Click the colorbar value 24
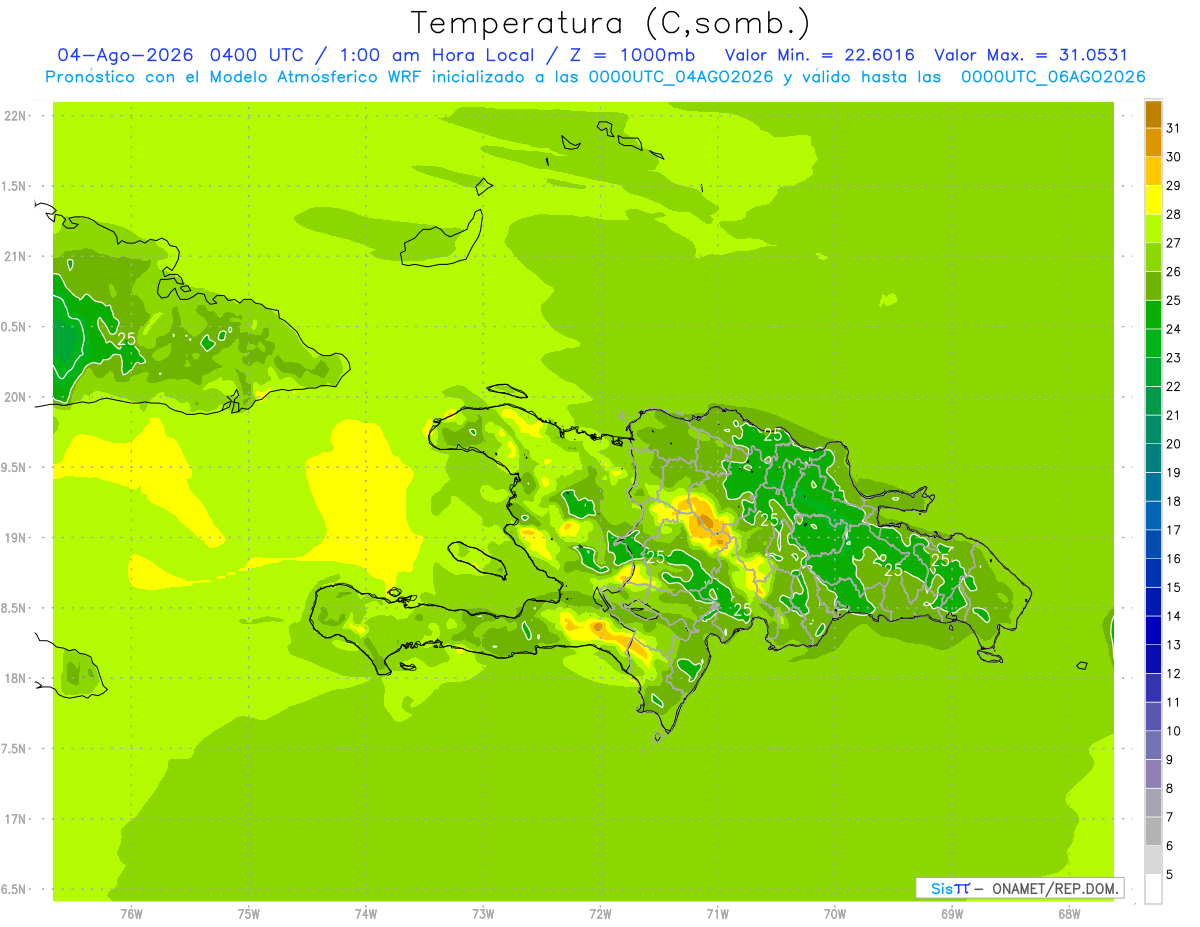This screenshot has height=927, width=1200. tap(1174, 329)
